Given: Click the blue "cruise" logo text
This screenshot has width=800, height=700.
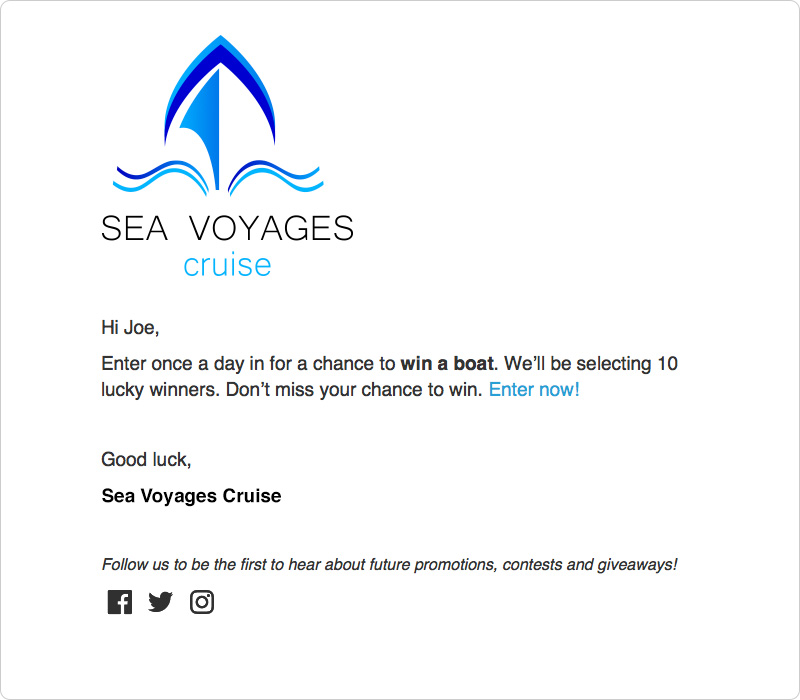Looking at the screenshot, I should tap(227, 266).
